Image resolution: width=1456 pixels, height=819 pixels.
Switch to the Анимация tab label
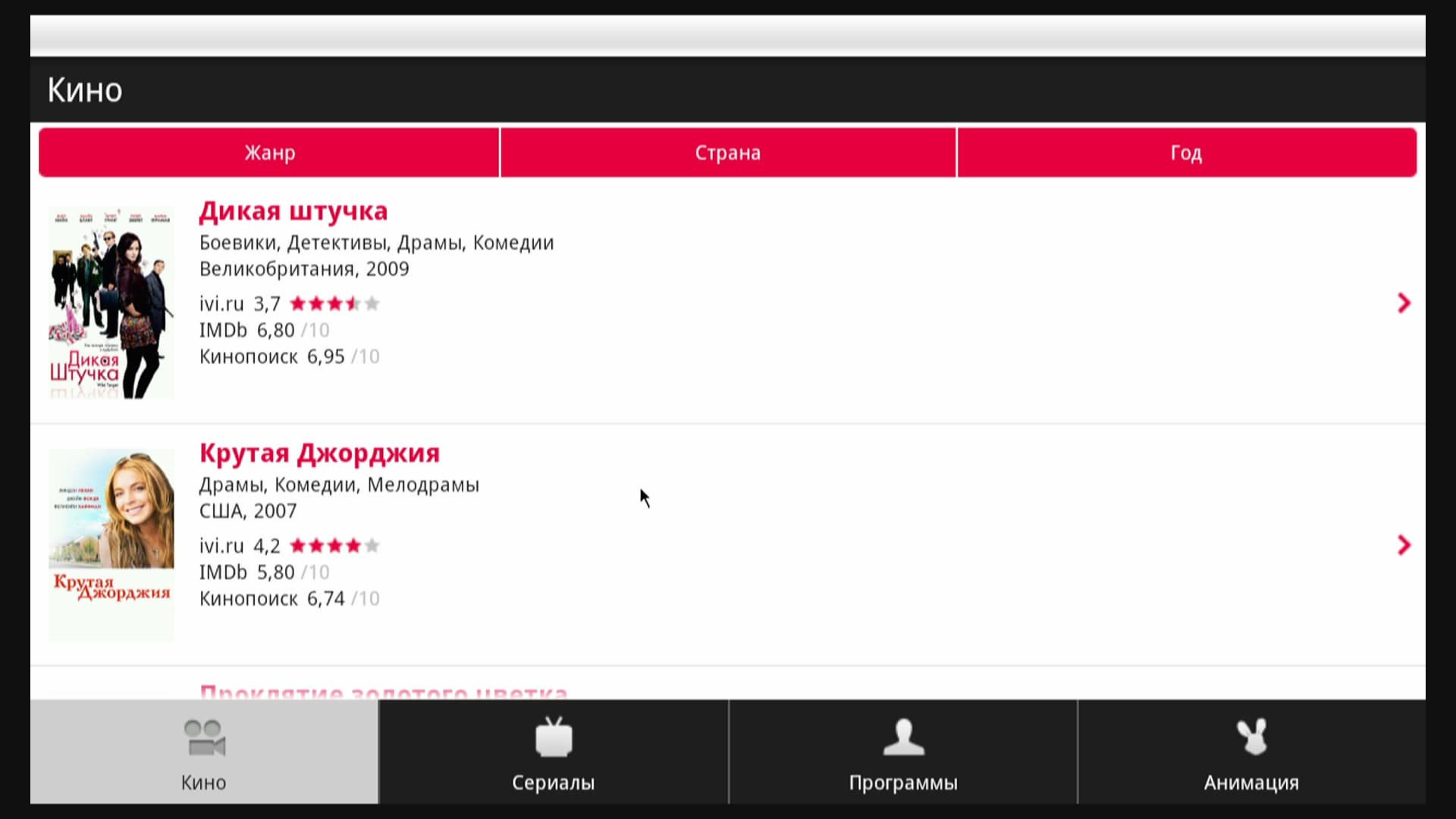click(1251, 783)
